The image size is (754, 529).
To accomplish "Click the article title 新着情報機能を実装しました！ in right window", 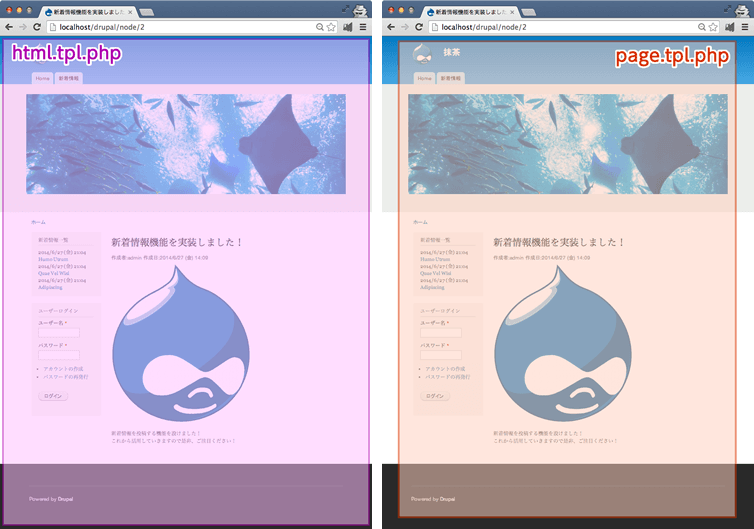I will 559,242.
